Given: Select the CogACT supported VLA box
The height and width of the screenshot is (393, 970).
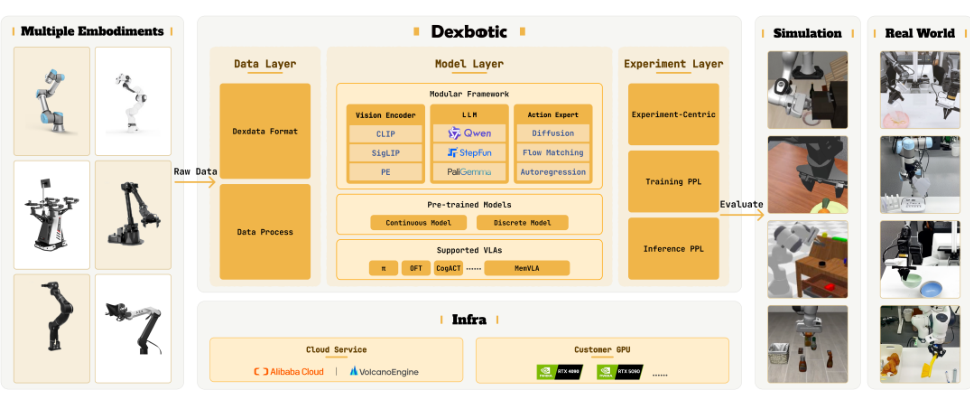Looking at the screenshot, I should [448, 268].
